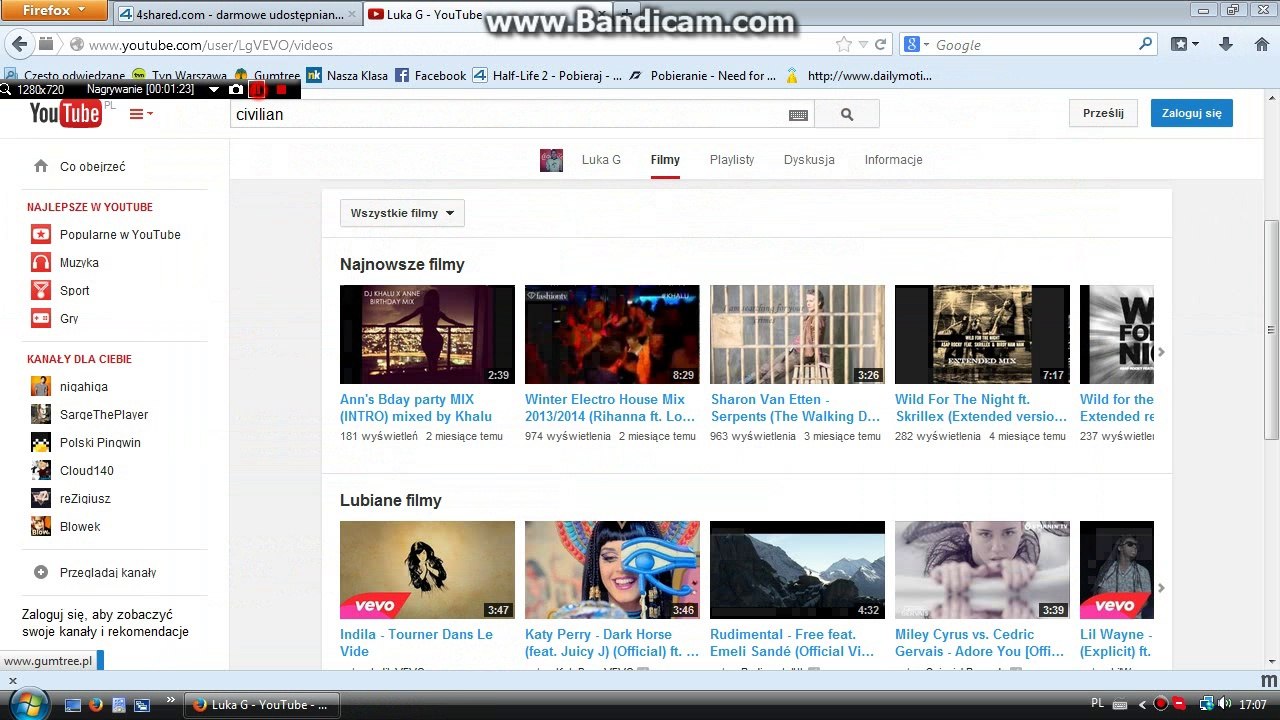This screenshot has width=1280, height=720.
Task: Bookmark this page with the star icon
Action: tap(844, 44)
